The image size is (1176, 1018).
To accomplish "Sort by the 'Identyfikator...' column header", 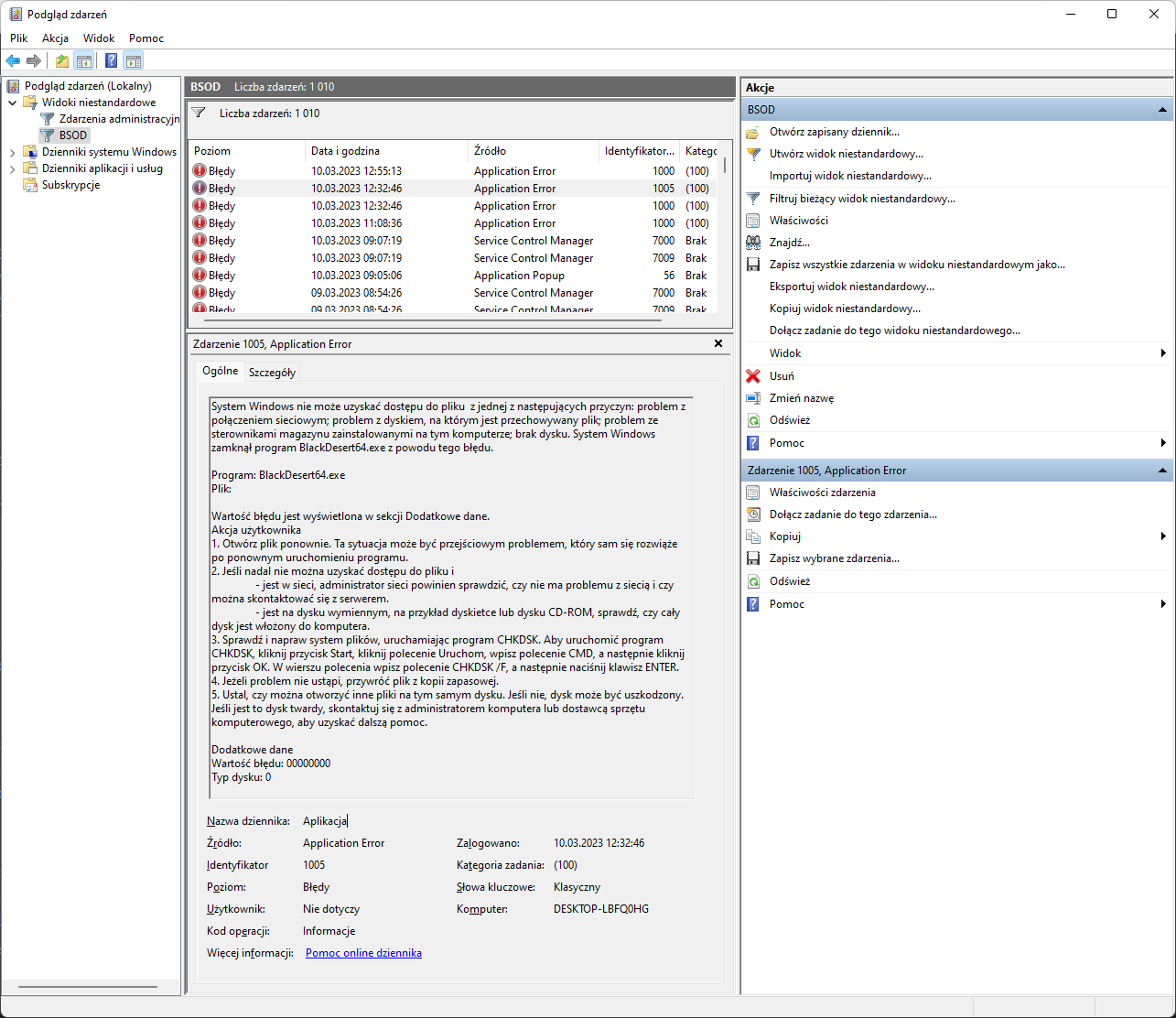I will [639, 151].
